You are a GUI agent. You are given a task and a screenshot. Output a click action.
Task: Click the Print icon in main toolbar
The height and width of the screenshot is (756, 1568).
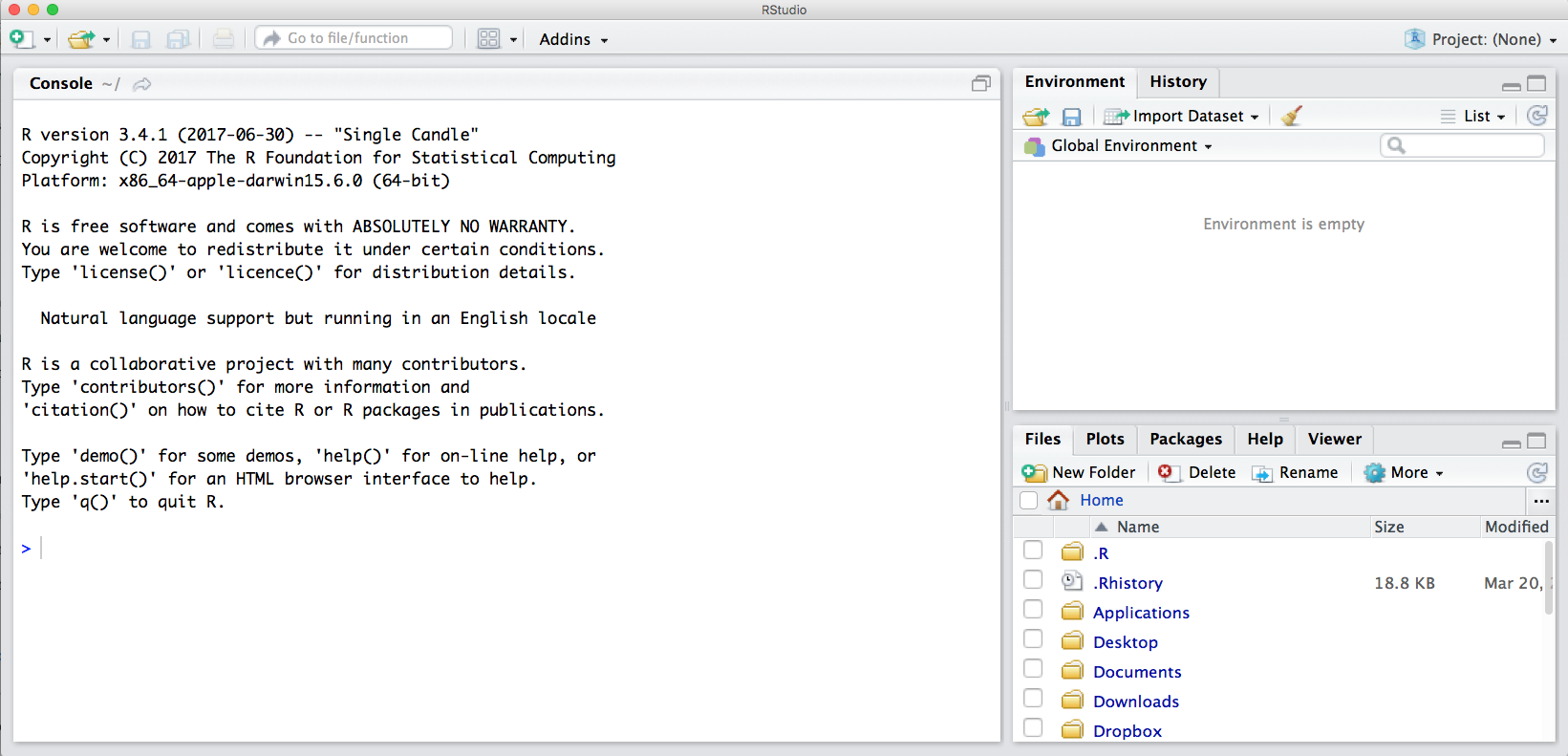(223, 39)
